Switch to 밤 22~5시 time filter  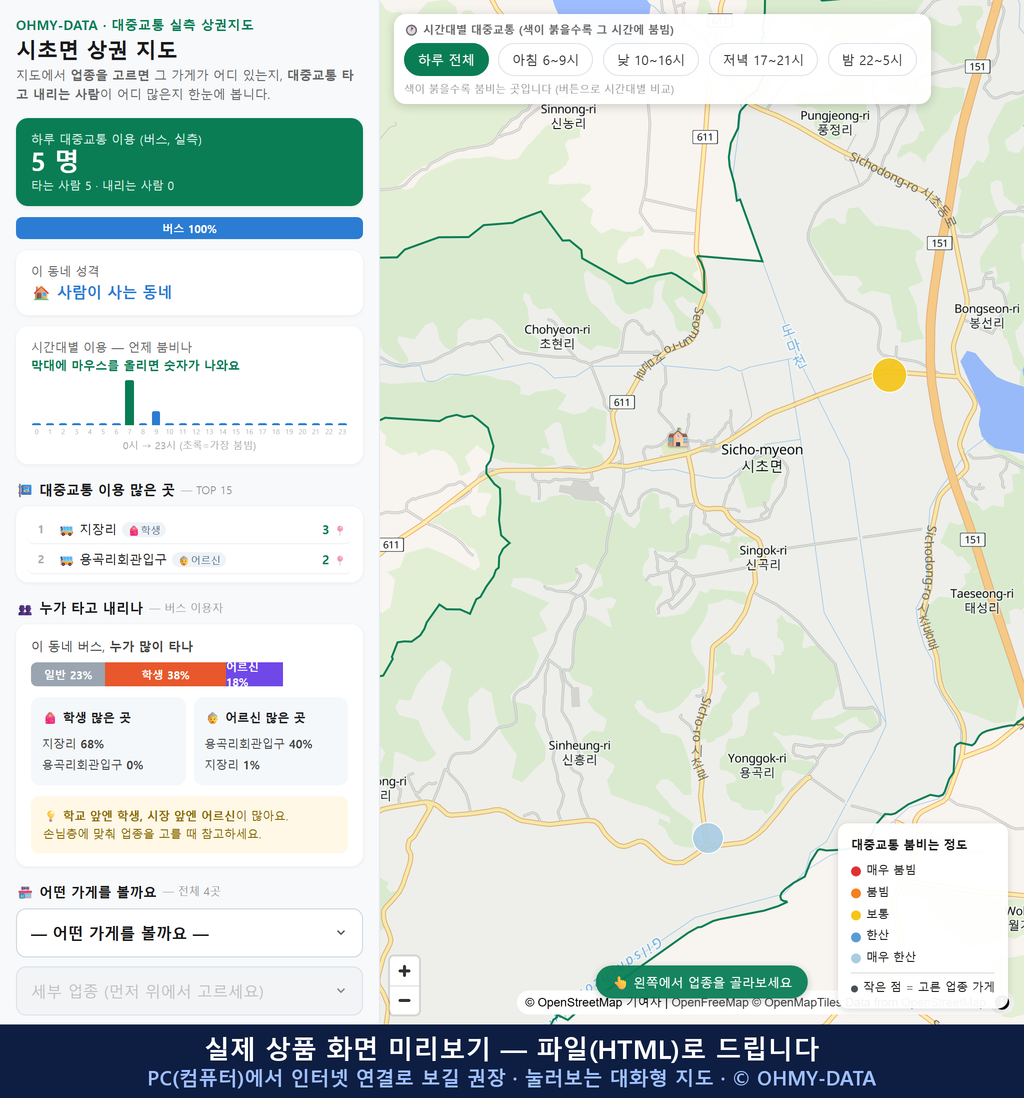(x=872, y=60)
